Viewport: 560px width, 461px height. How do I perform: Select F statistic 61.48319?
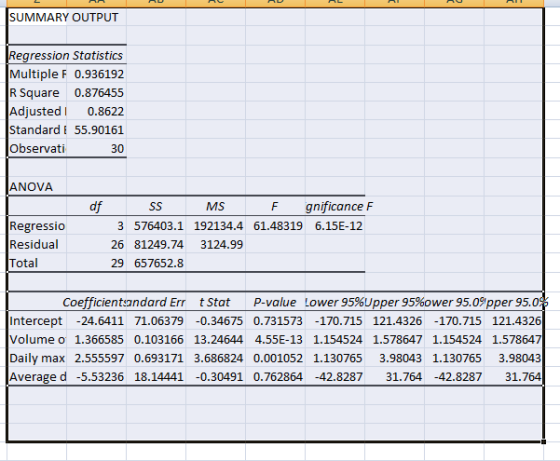(x=275, y=225)
